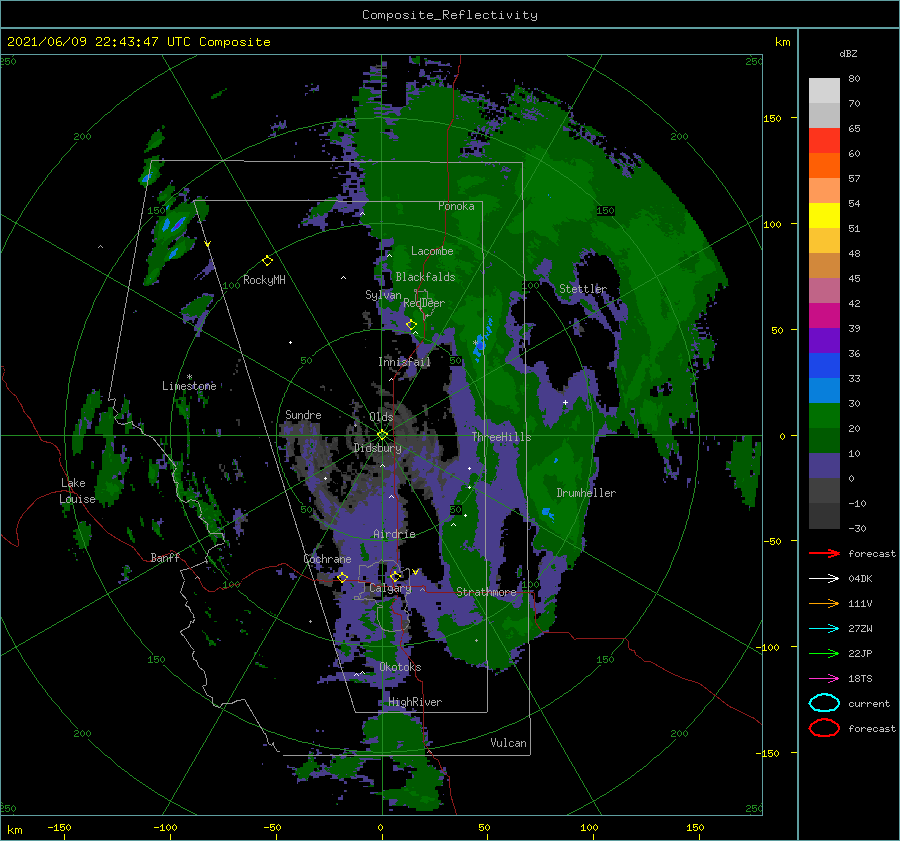Click the Stettler label
Screen dimensions: 900x841
(583, 289)
